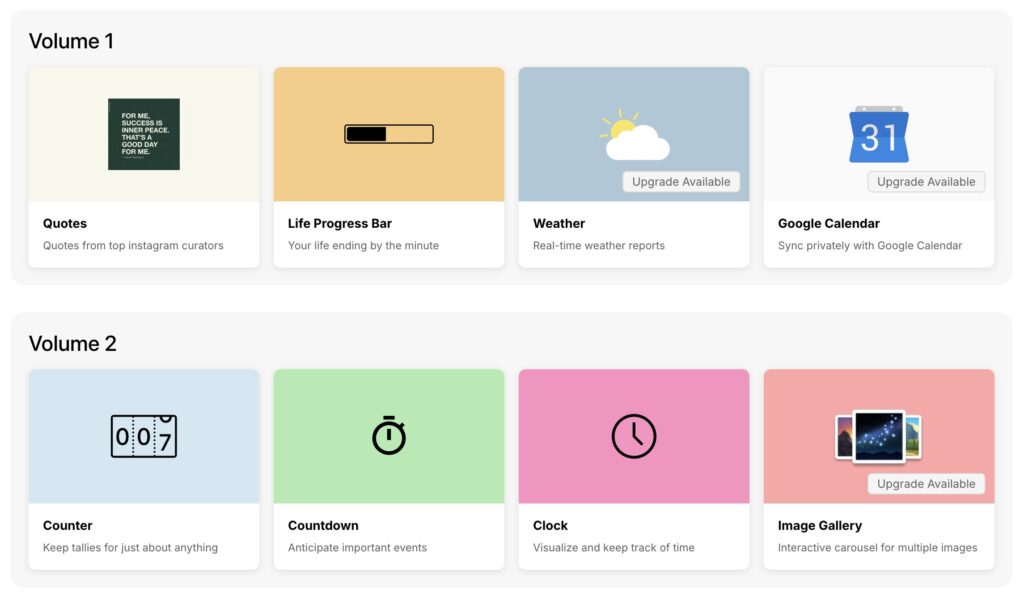Screen dimensions: 1024x597
Task: Select the Google Calendar title text
Action: tap(828, 223)
